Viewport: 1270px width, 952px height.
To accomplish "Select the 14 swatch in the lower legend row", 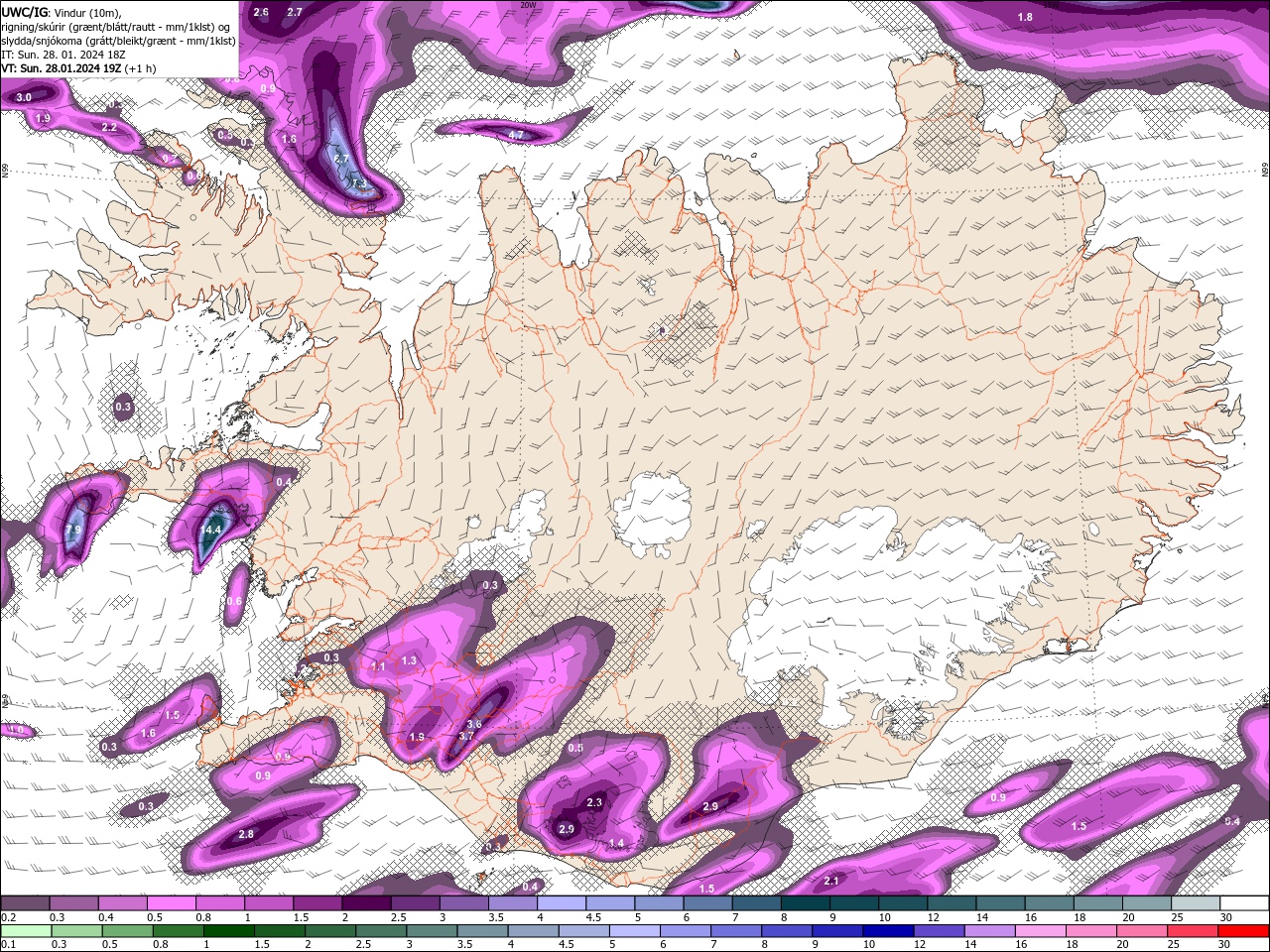I will pos(990,930).
